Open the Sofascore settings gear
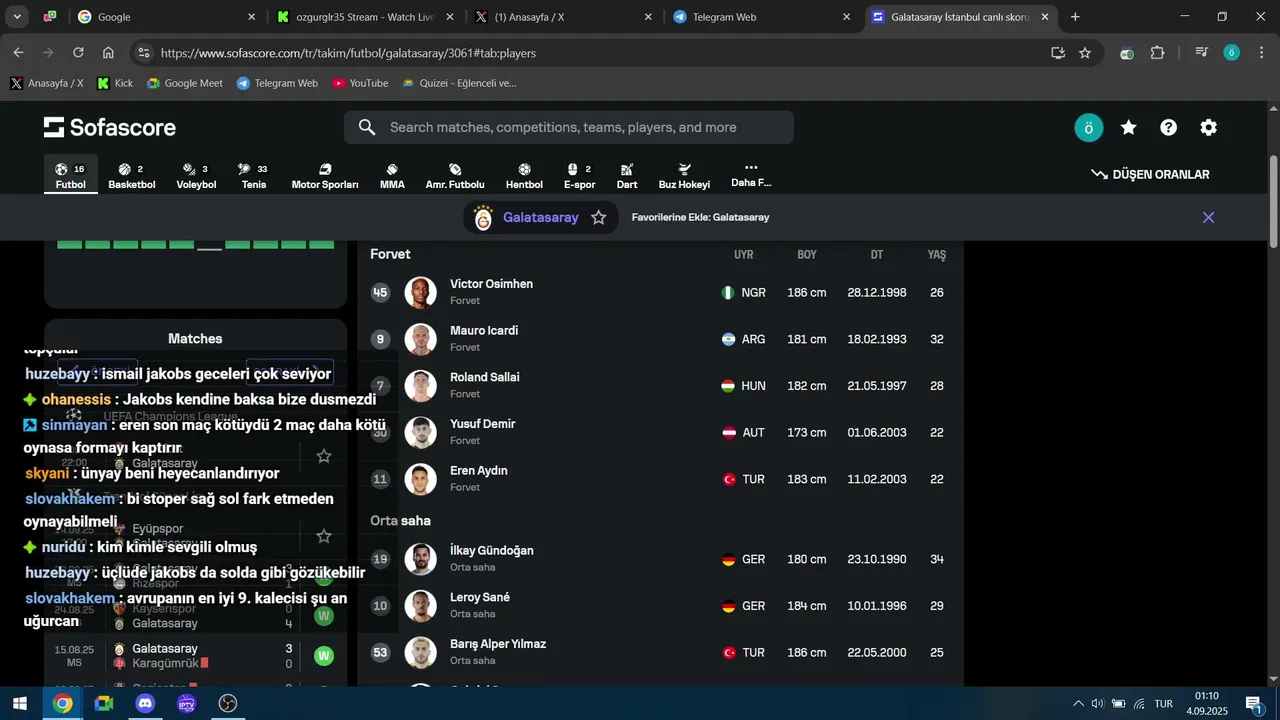The image size is (1280, 720). [1208, 128]
